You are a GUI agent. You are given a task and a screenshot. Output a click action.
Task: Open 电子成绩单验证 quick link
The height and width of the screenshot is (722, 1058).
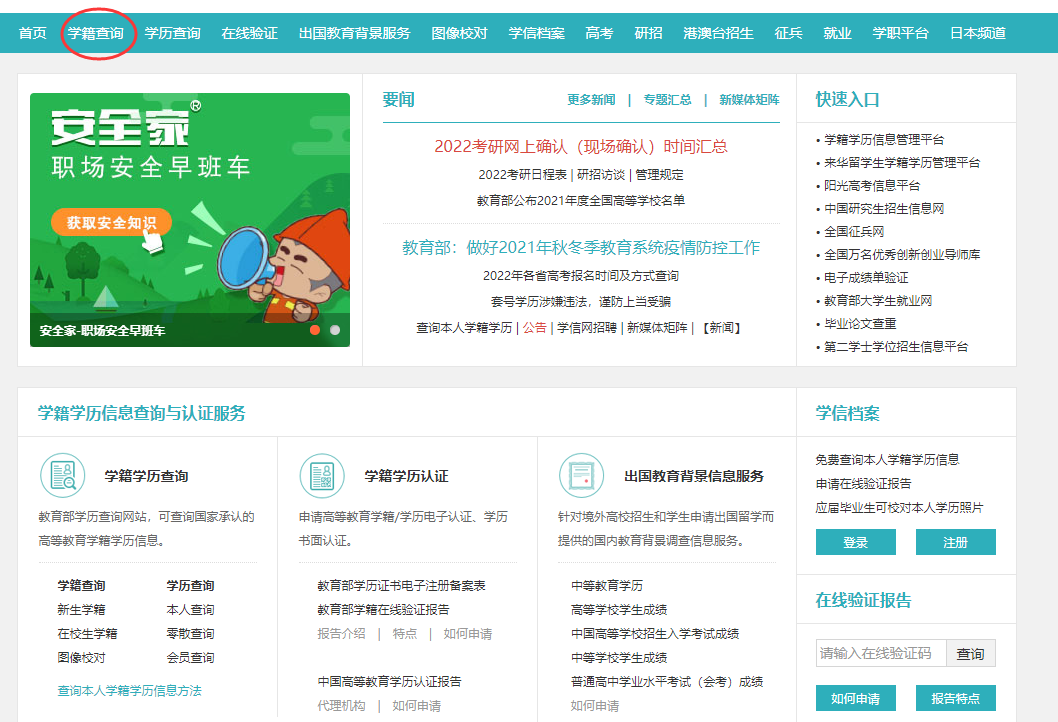866,277
